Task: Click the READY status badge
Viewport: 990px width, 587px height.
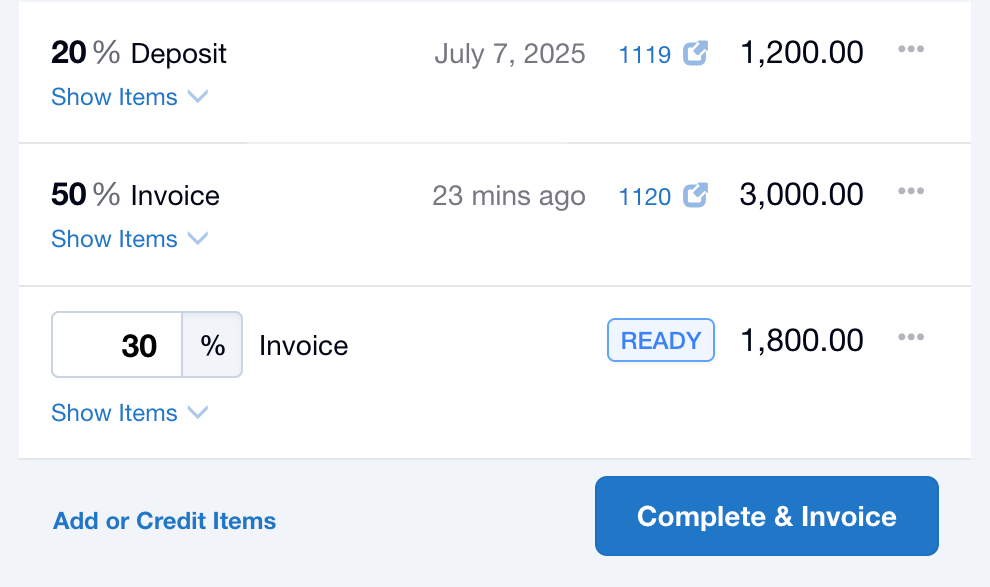Action: point(660,340)
